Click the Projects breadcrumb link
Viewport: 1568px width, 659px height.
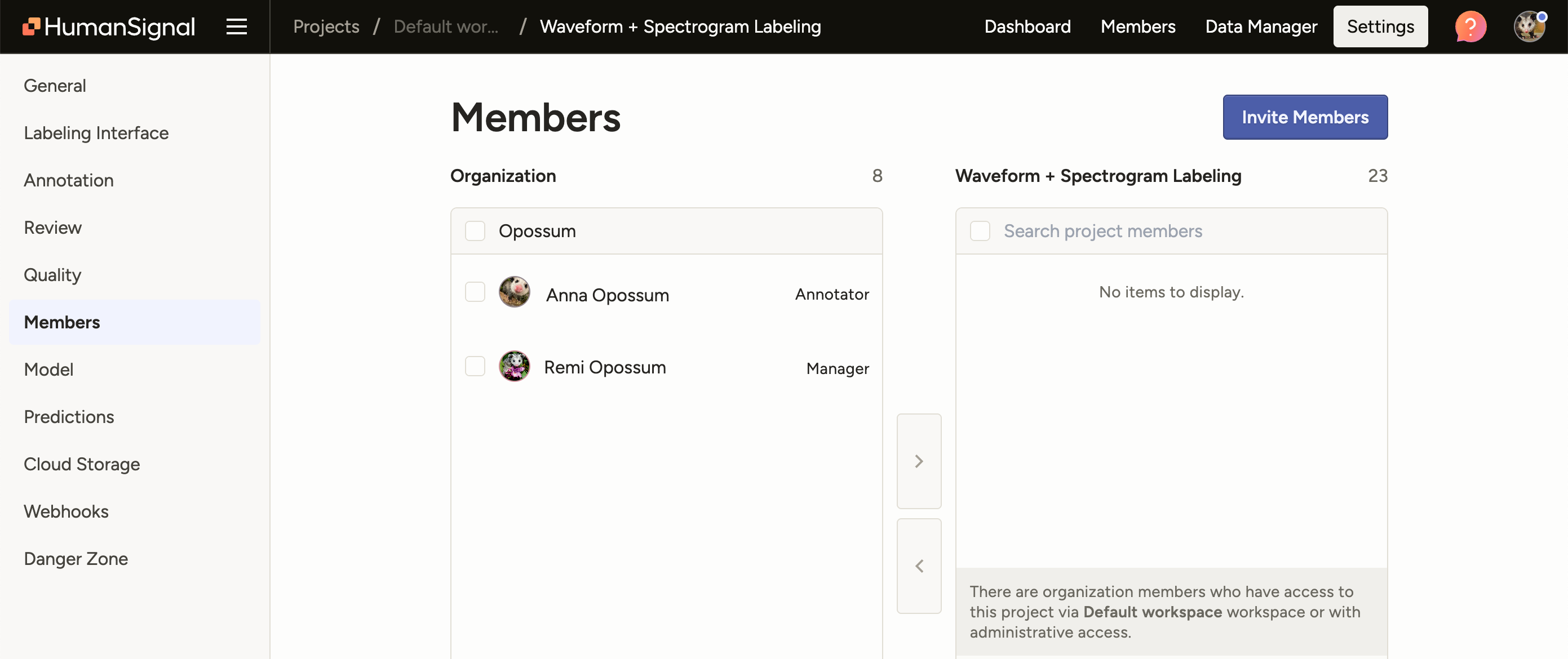(326, 27)
